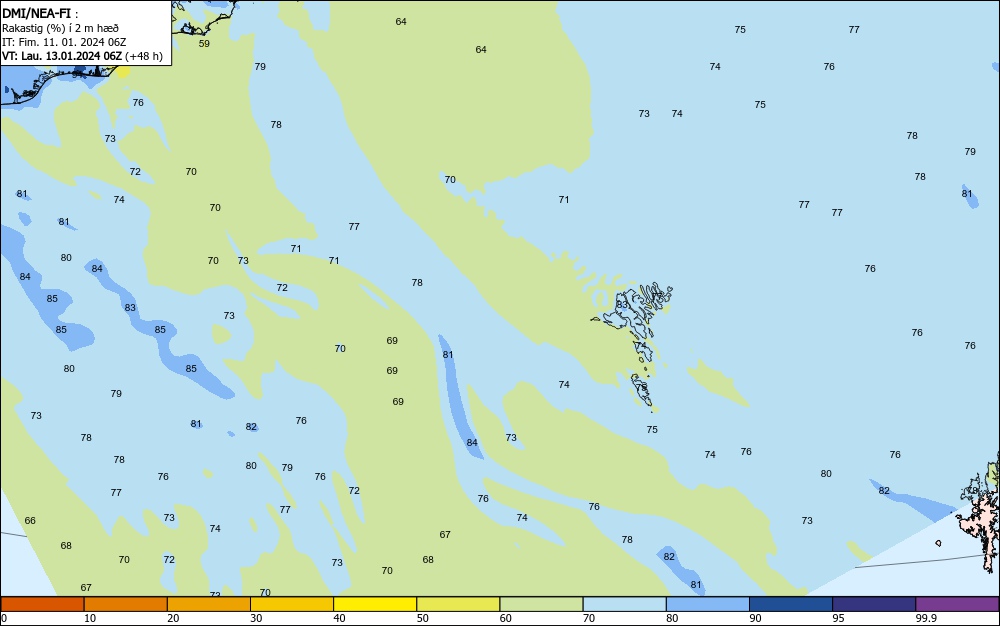Click the legend scale label '99.9'
This screenshot has height=626, width=1000.
coord(926,618)
